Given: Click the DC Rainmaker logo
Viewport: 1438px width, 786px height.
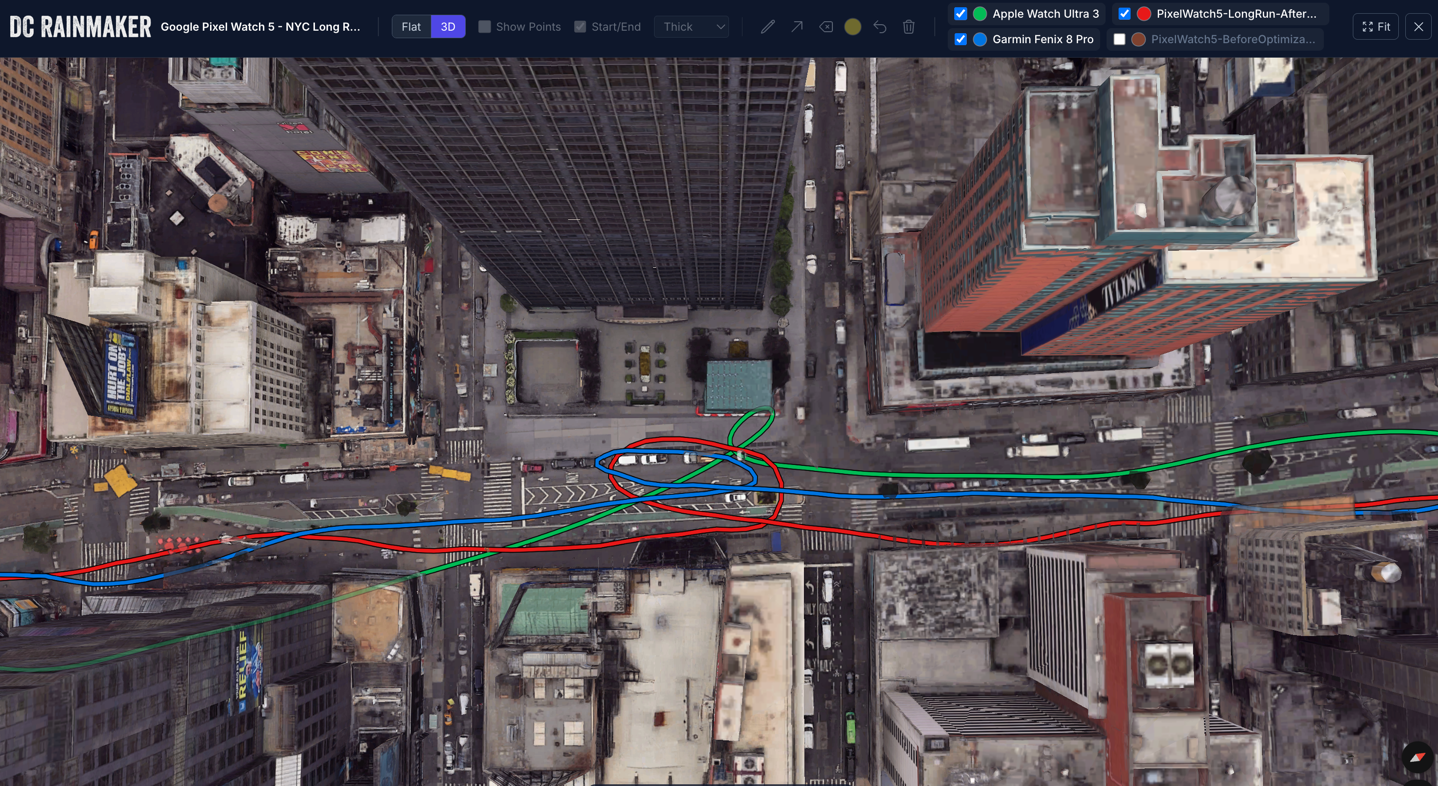Looking at the screenshot, I should click(80, 27).
